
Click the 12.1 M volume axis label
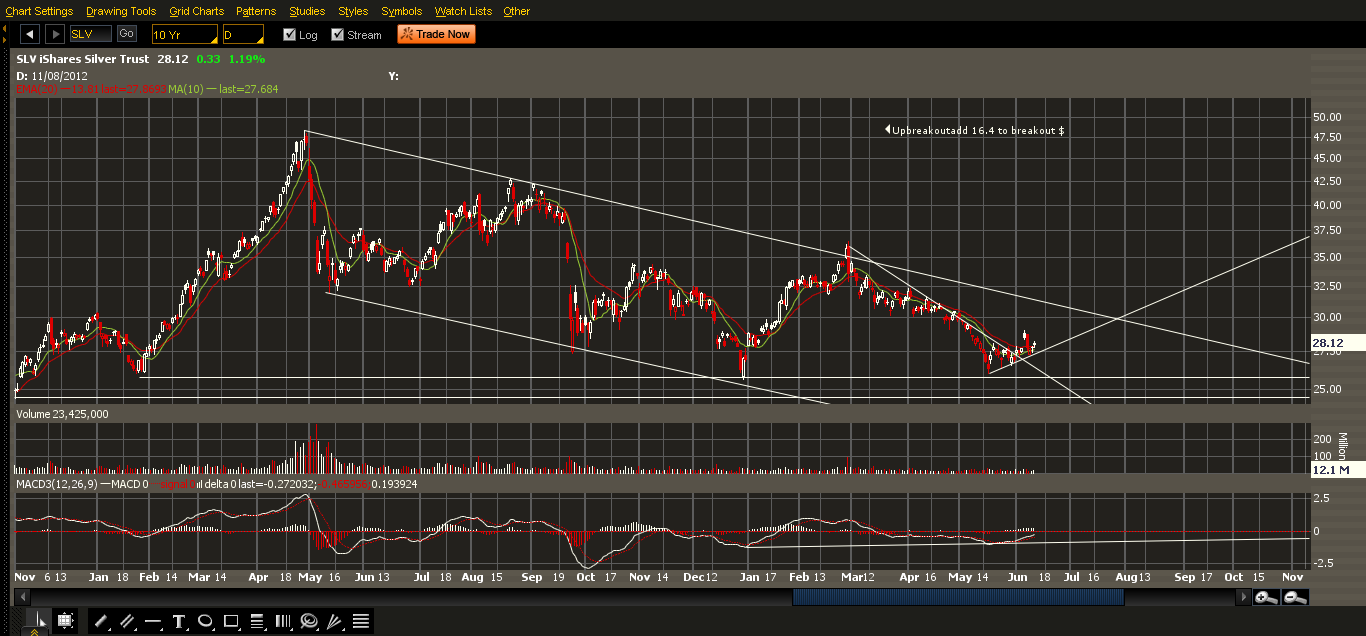pos(1338,469)
